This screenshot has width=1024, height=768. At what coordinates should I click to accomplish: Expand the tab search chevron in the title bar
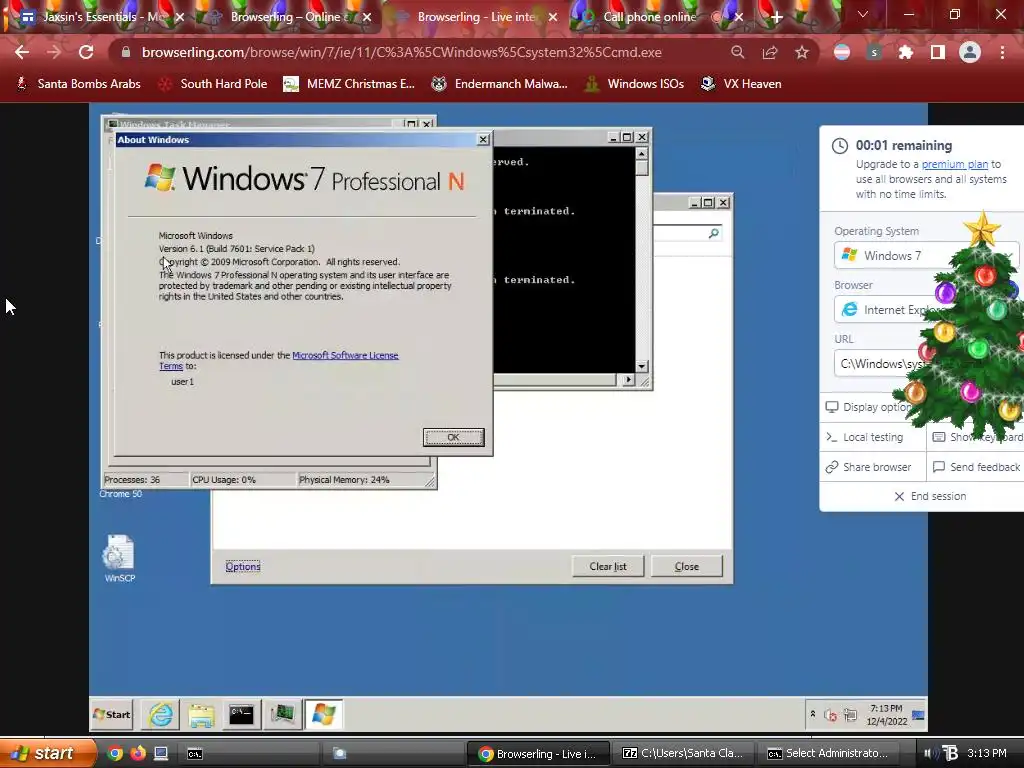point(863,14)
